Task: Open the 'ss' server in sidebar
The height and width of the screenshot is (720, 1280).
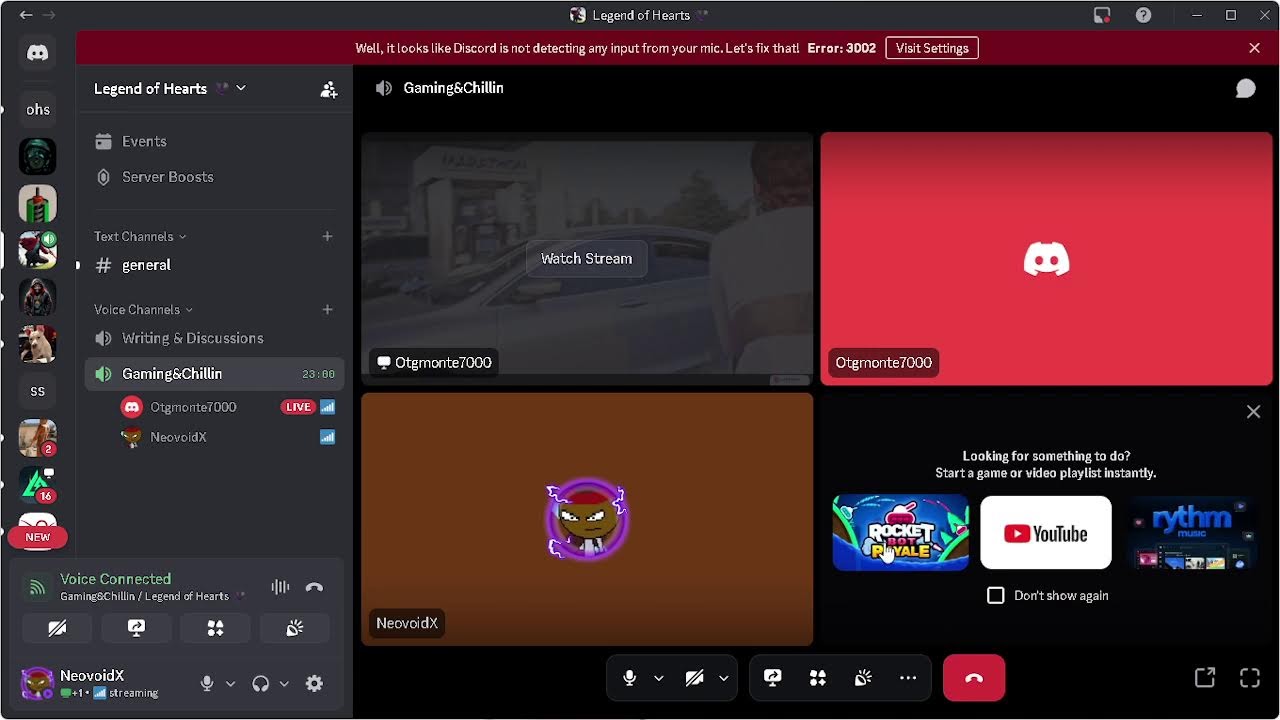Action: pyautogui.click(x=38, y=391)
